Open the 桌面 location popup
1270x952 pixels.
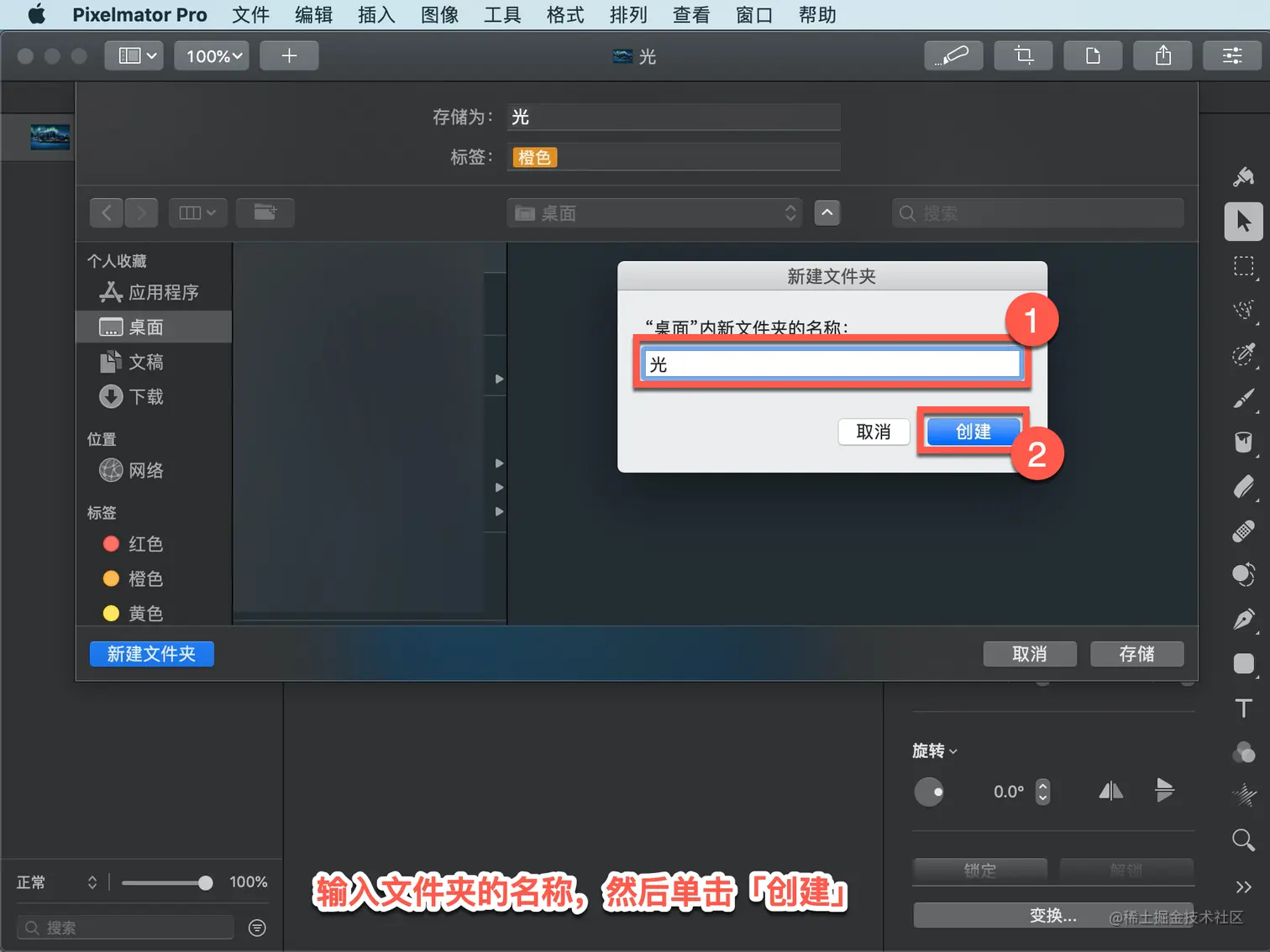[x=654, y=213]
